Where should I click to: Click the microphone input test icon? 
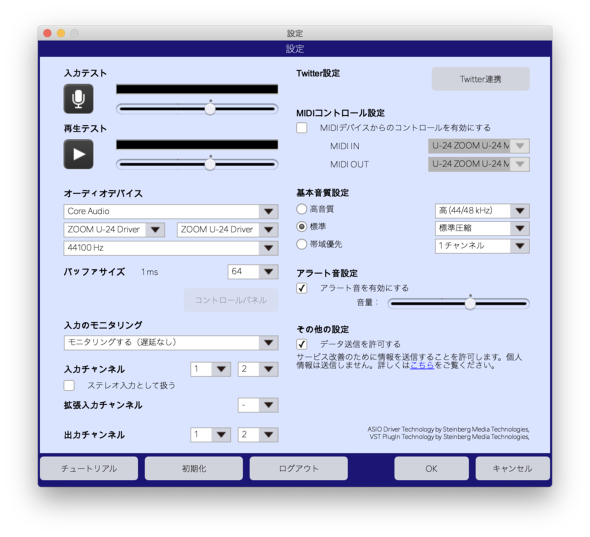[x=78, y=99]
